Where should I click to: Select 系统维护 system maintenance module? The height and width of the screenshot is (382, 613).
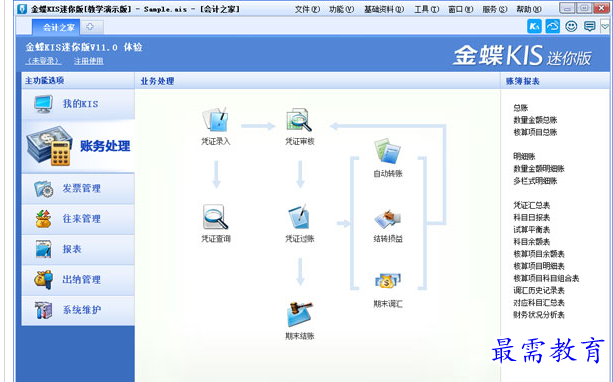(78, 310)
